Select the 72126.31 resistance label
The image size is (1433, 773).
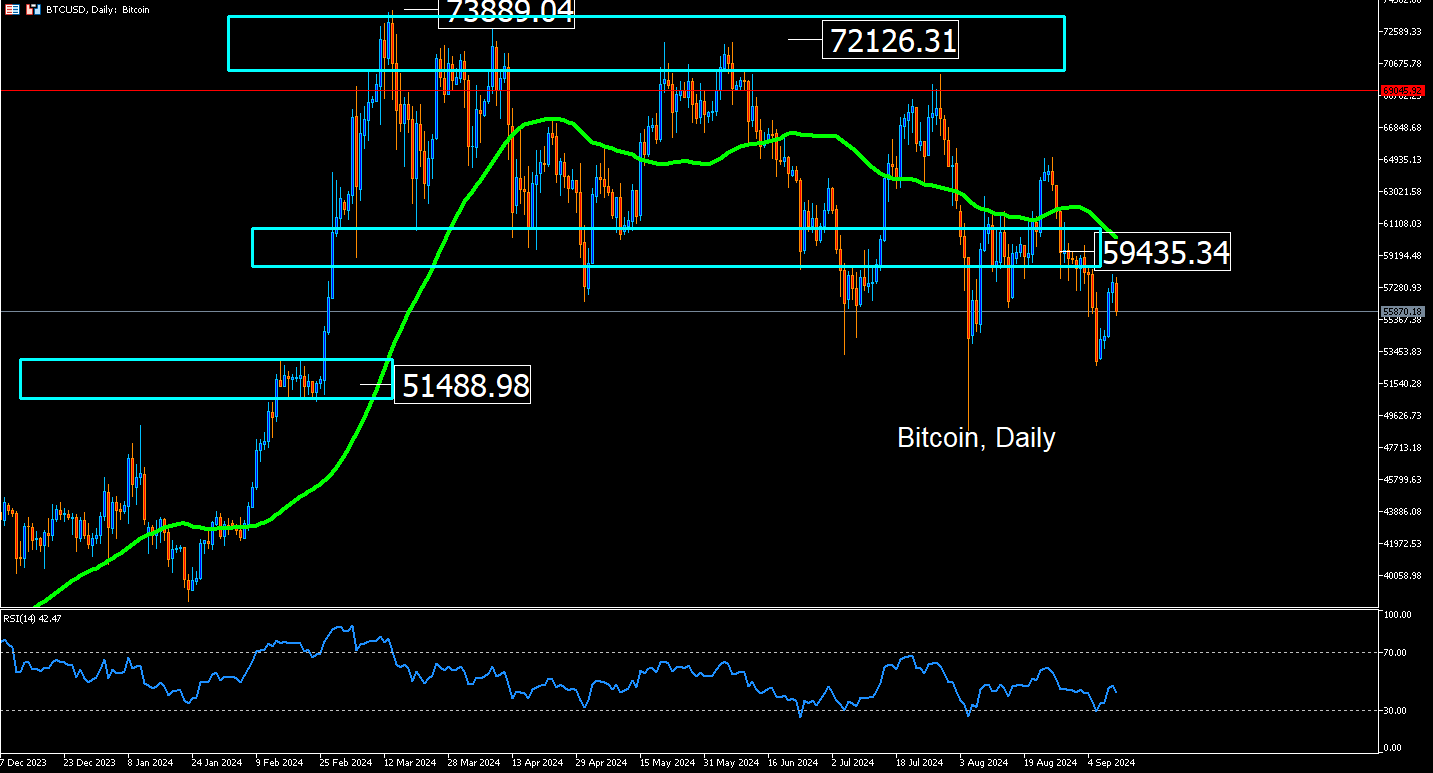(890, 41)
